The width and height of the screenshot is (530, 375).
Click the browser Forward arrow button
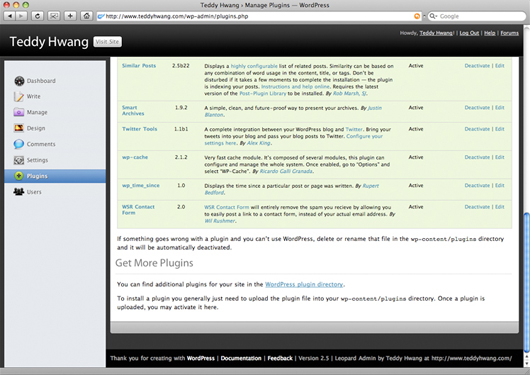point(21,16)
